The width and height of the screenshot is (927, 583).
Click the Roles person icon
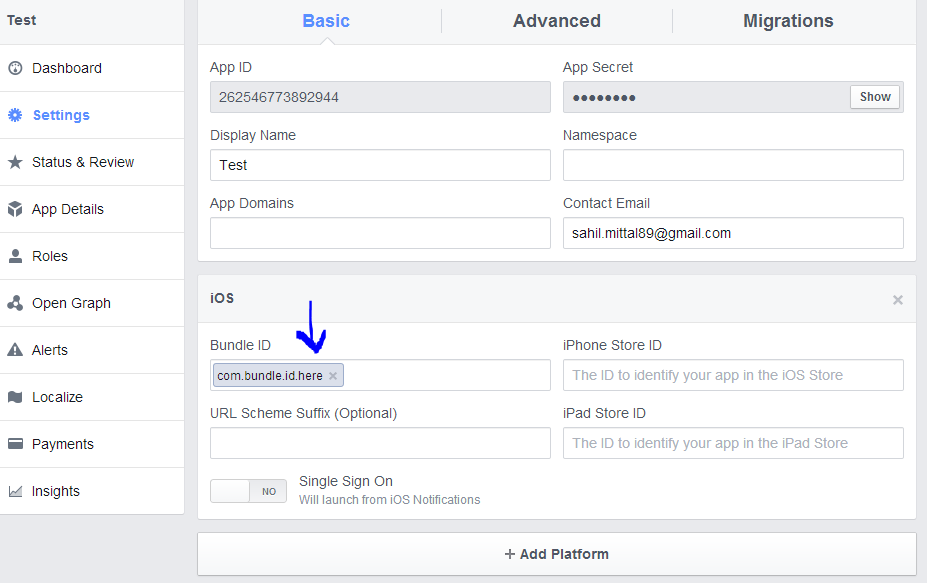click(15, 256)
